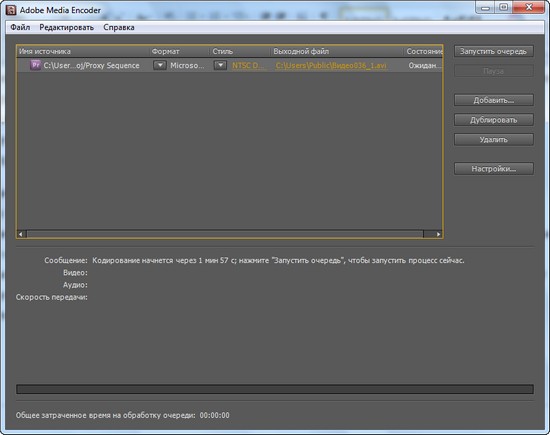Click the queue list left scroll arrow
The width and height of the screenshot is (550, 435).
[21, 234]
